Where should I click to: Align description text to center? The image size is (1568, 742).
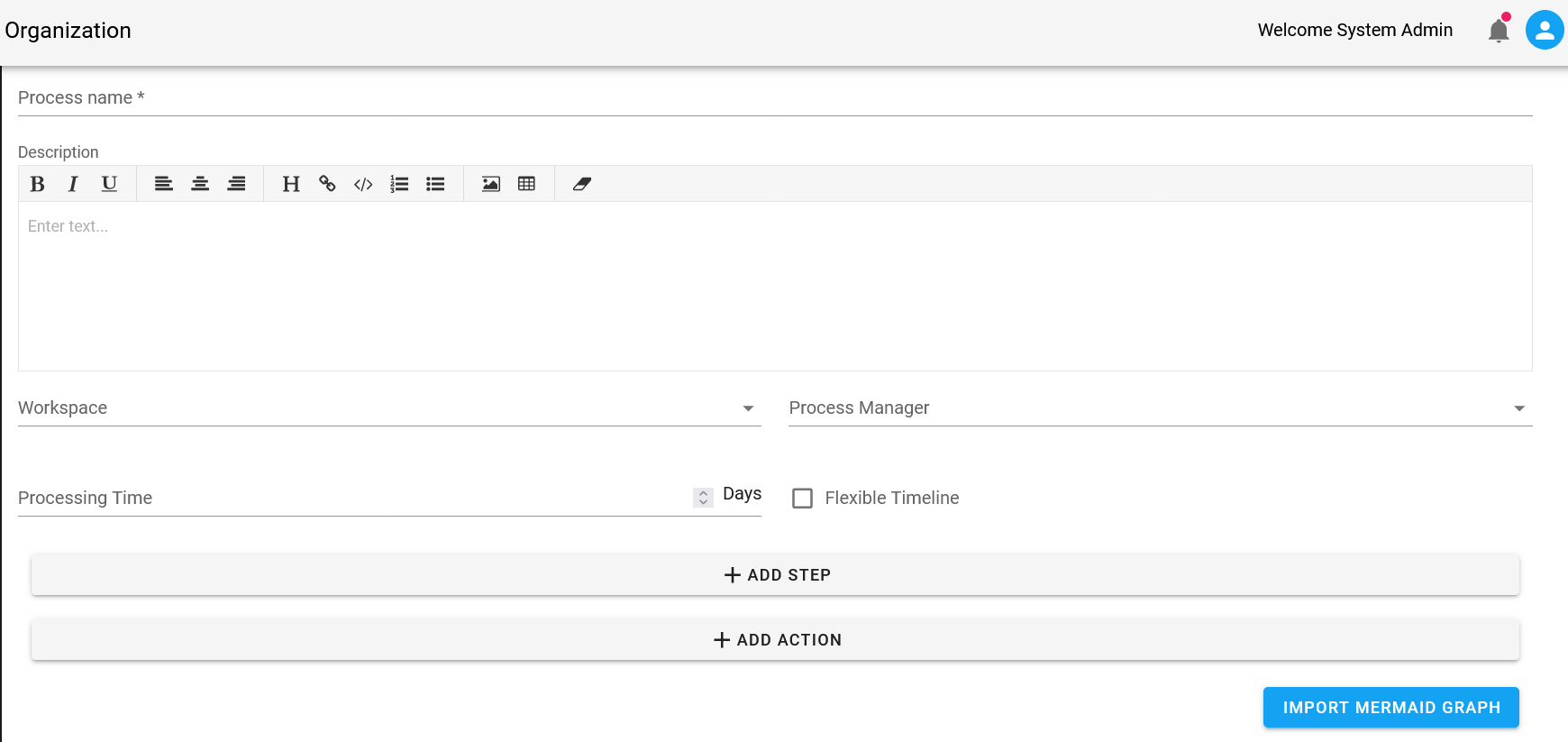pos(200,184)
